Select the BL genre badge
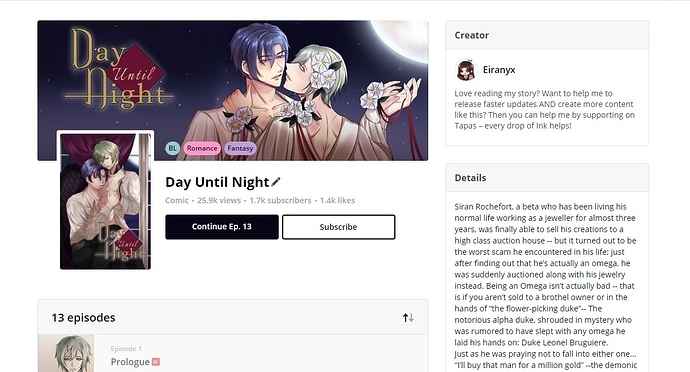690x372 pixels. click(x=172, y=148)
